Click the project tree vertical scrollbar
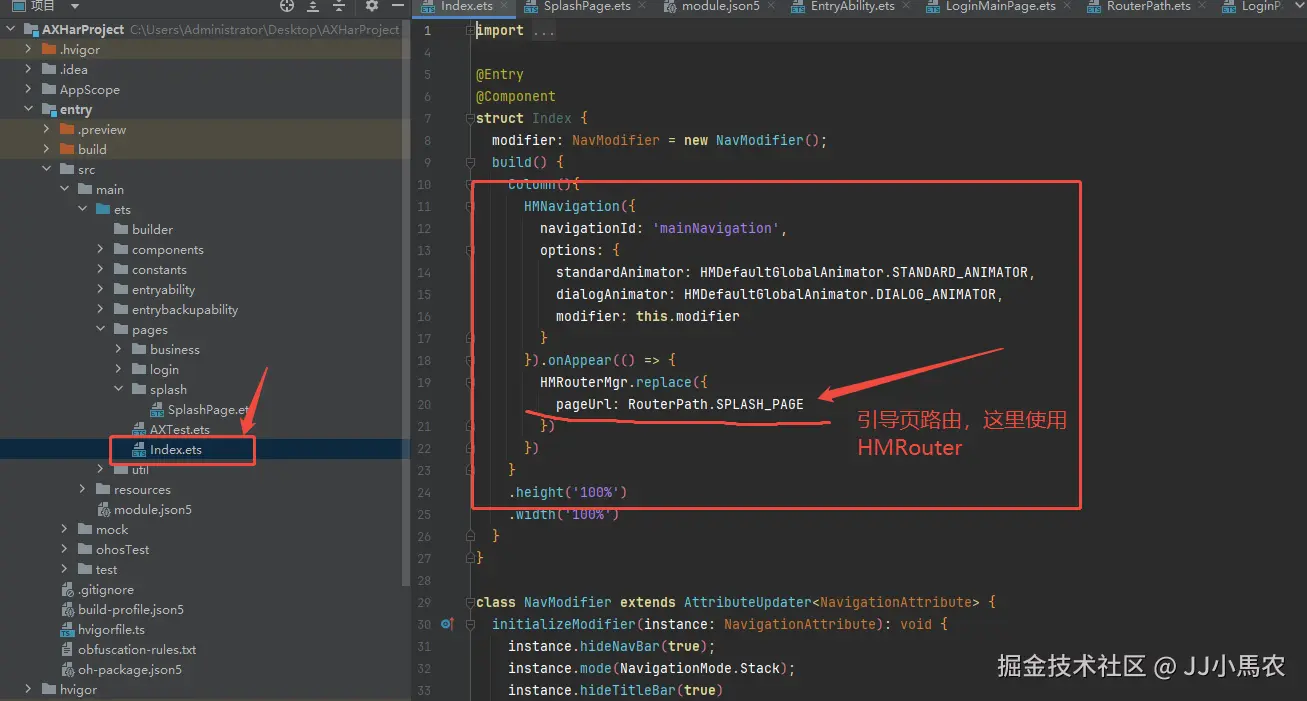This screenshot has height=701, width=1307. click(x=405, y=300)
